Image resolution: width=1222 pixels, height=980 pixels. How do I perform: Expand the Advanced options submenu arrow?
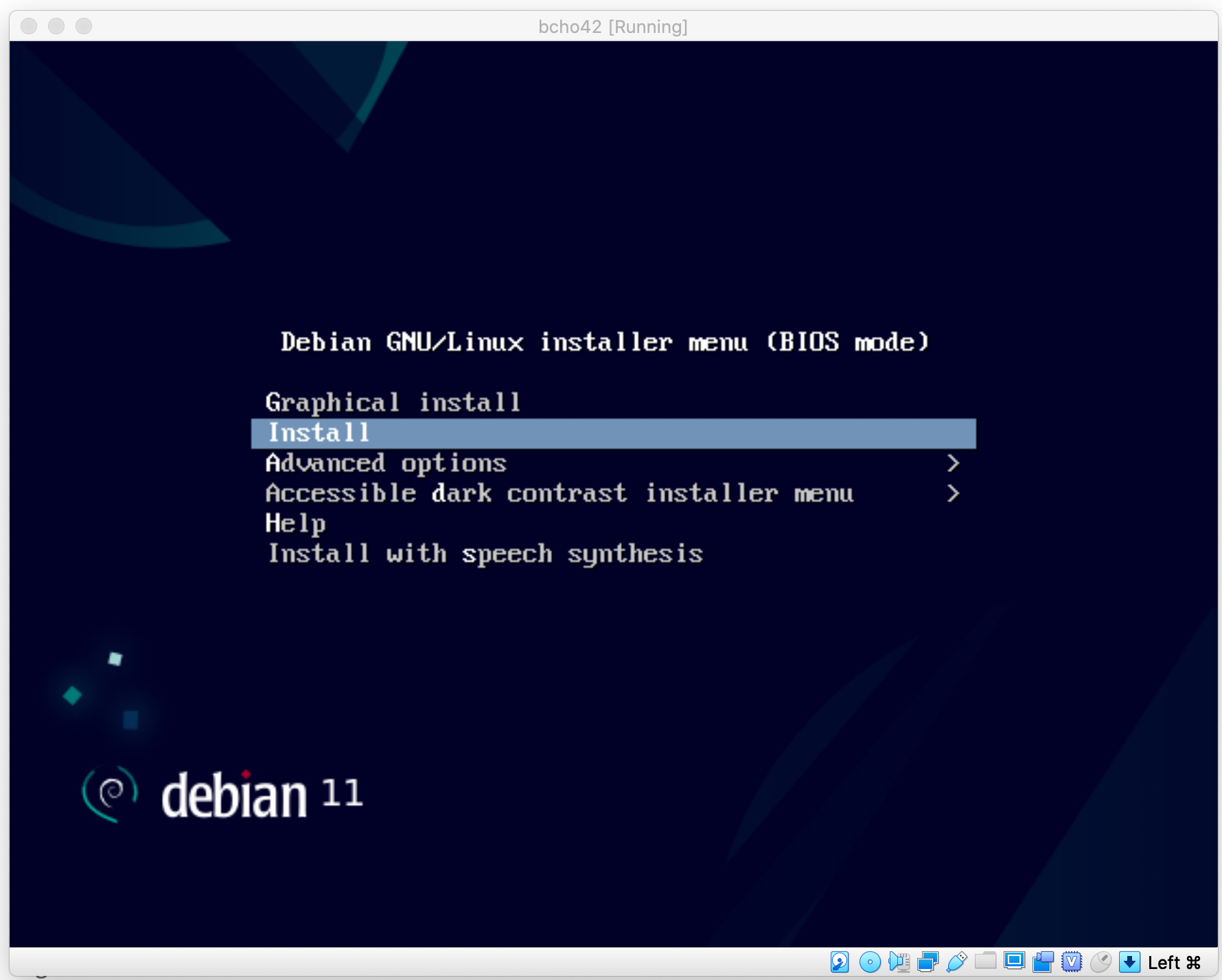tap(953, 463)
